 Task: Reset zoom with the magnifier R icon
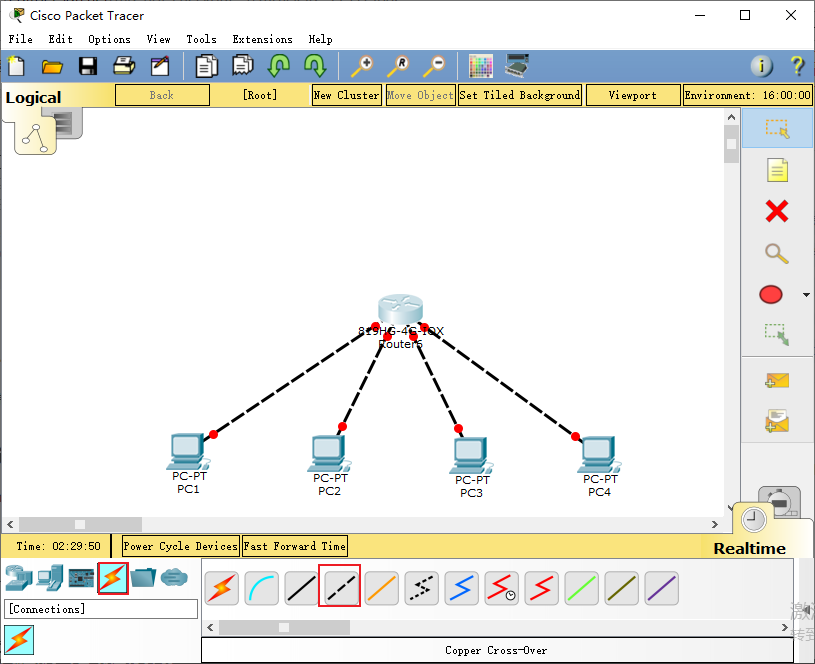[x=398, y=67]
